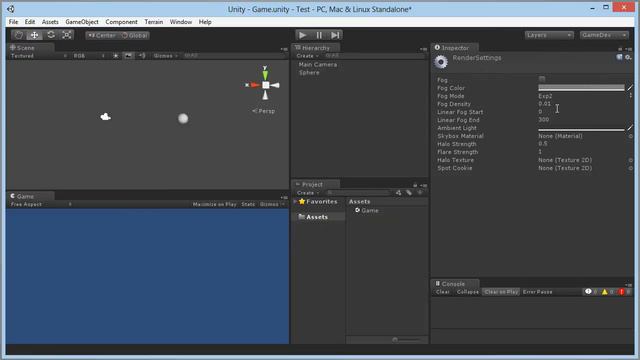Click the red X axis gizmo cone

coord(255,85)
